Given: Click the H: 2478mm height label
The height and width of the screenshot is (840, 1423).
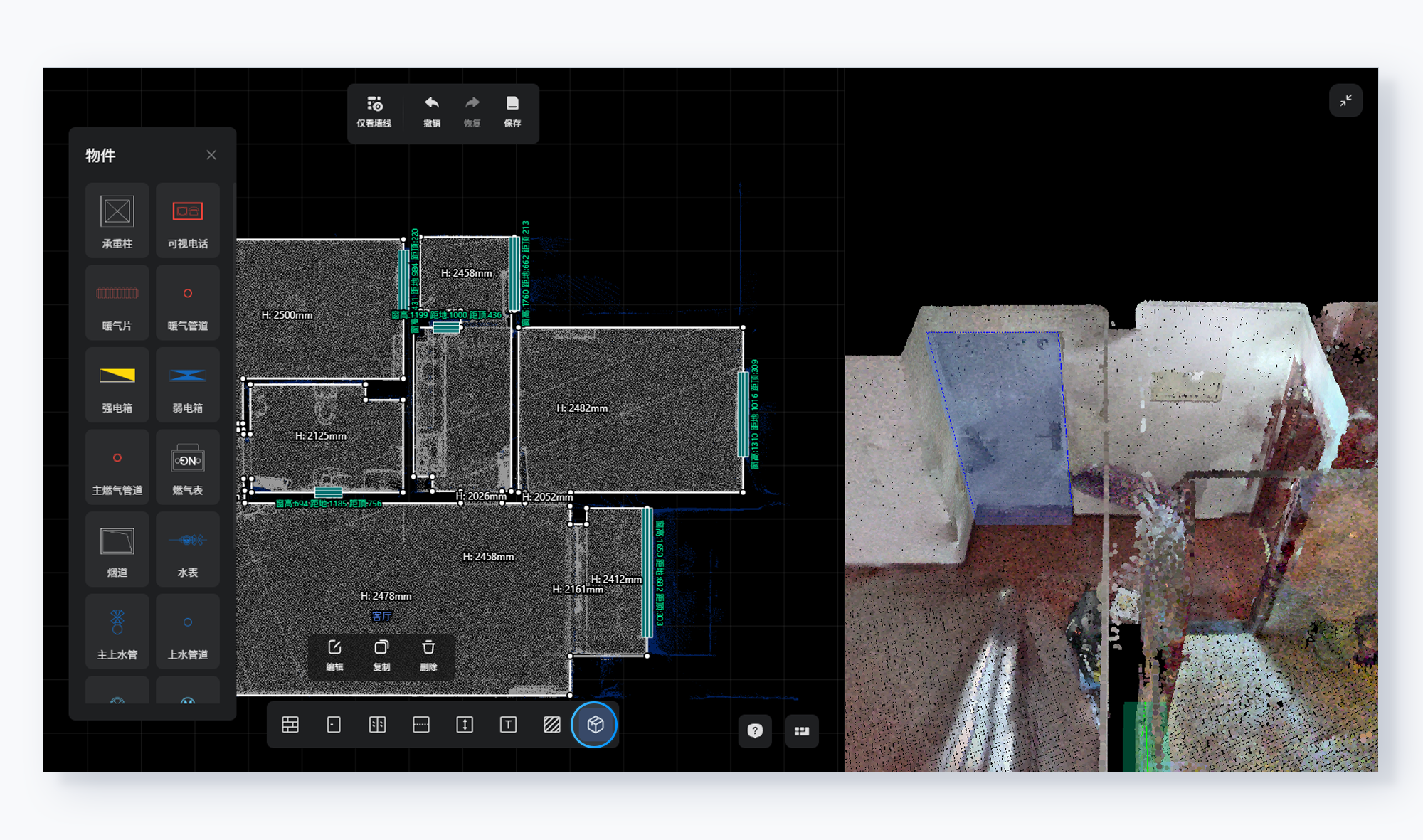Looking at the screenshot, I should click(386, 595).
